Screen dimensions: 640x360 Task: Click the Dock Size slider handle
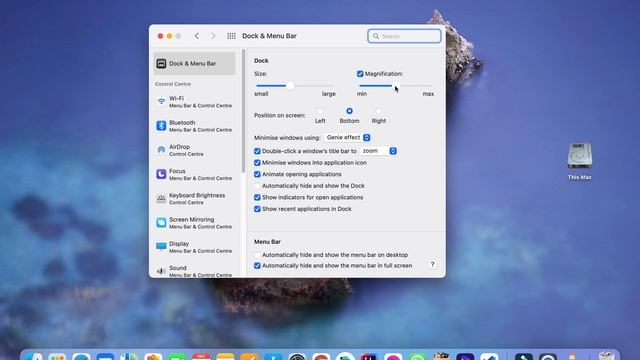(x=290, y=86)
